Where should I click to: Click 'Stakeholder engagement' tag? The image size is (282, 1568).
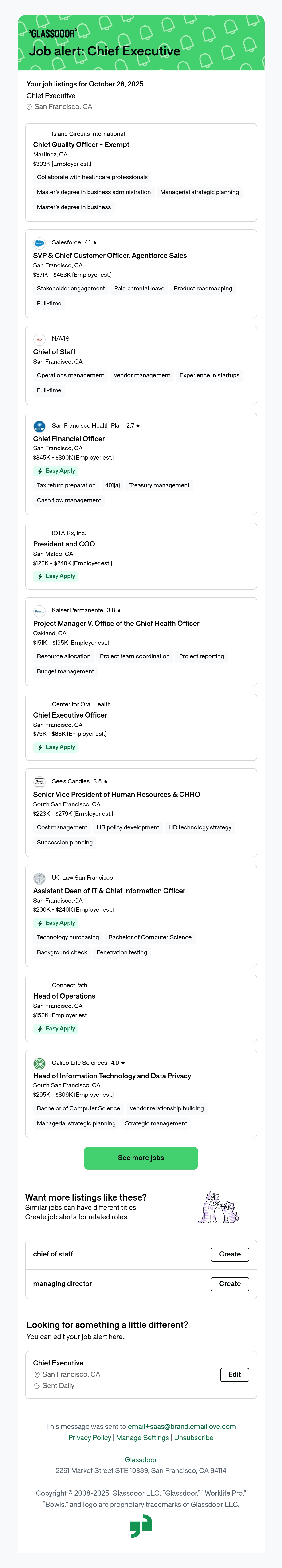(x=71, y=289)
